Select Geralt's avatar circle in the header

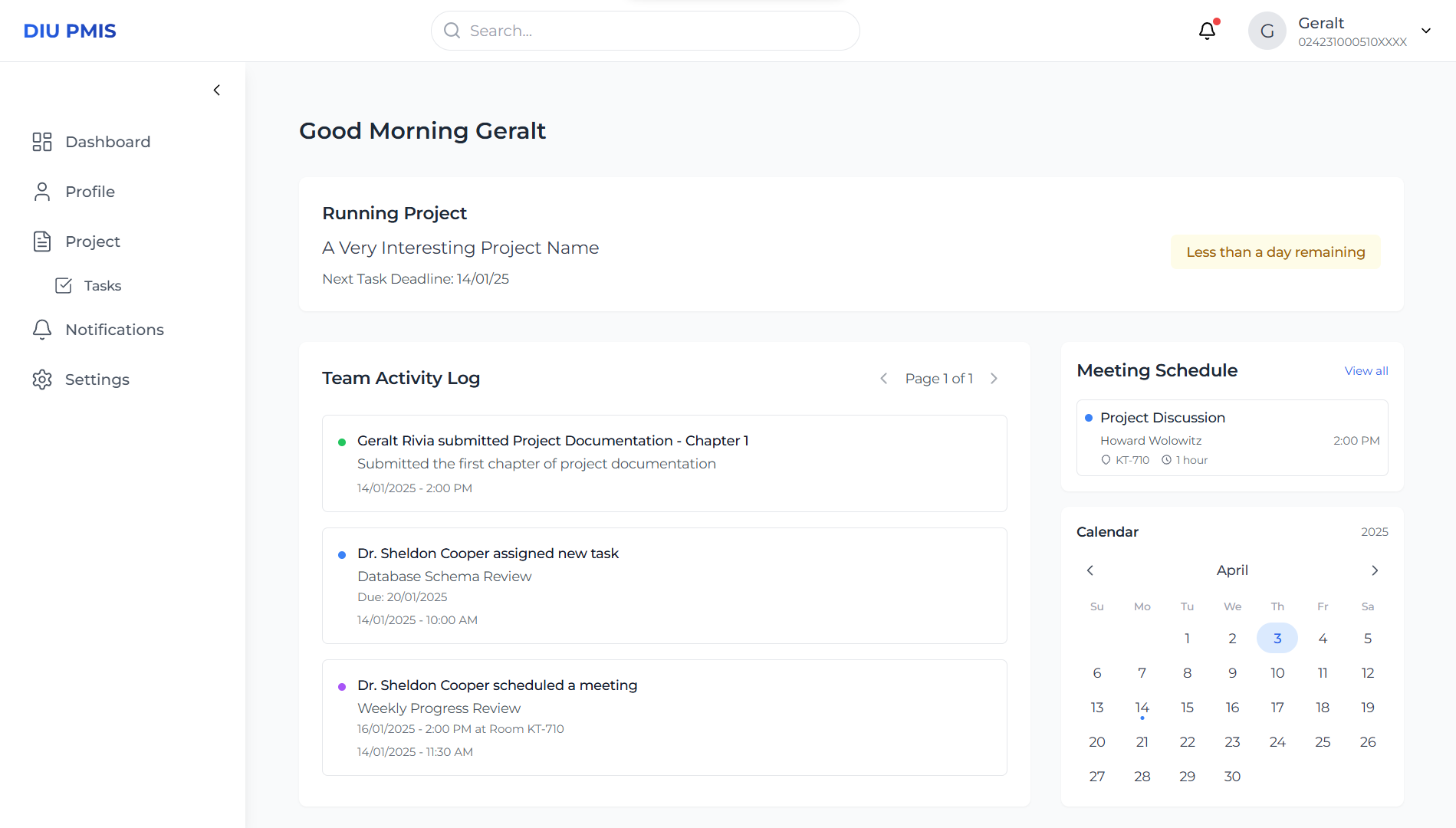tap(1267, 31)
